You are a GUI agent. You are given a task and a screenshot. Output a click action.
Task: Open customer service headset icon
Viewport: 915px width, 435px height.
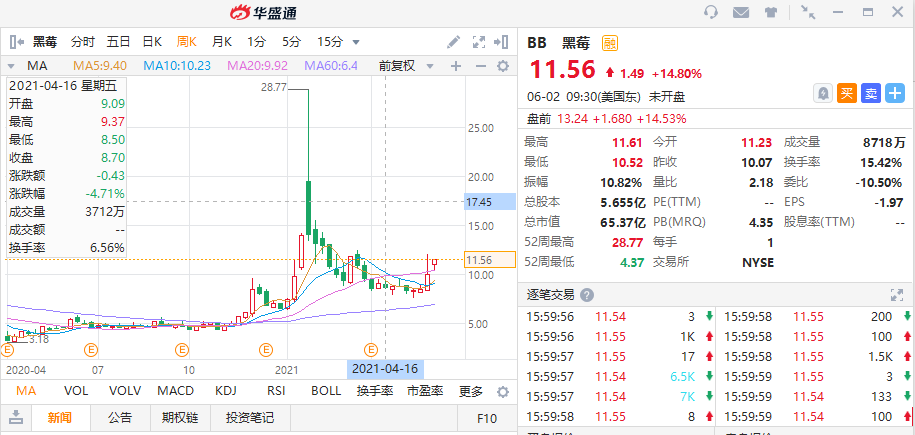pyautogui.click(x=711, y=12)
